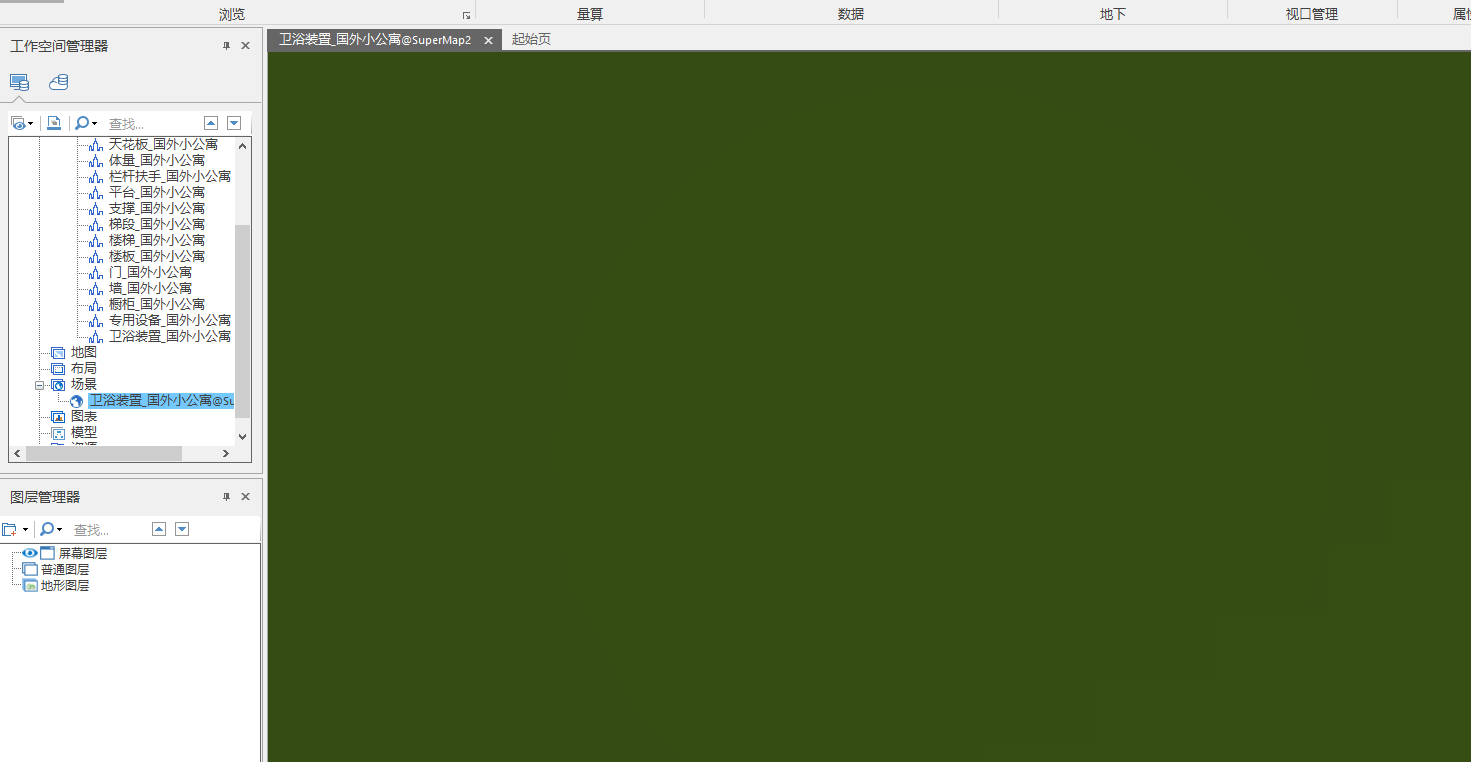1471x762 pixels.
Task: Select dataset 专用设备_国外小公寓
Action: (170, 320)
